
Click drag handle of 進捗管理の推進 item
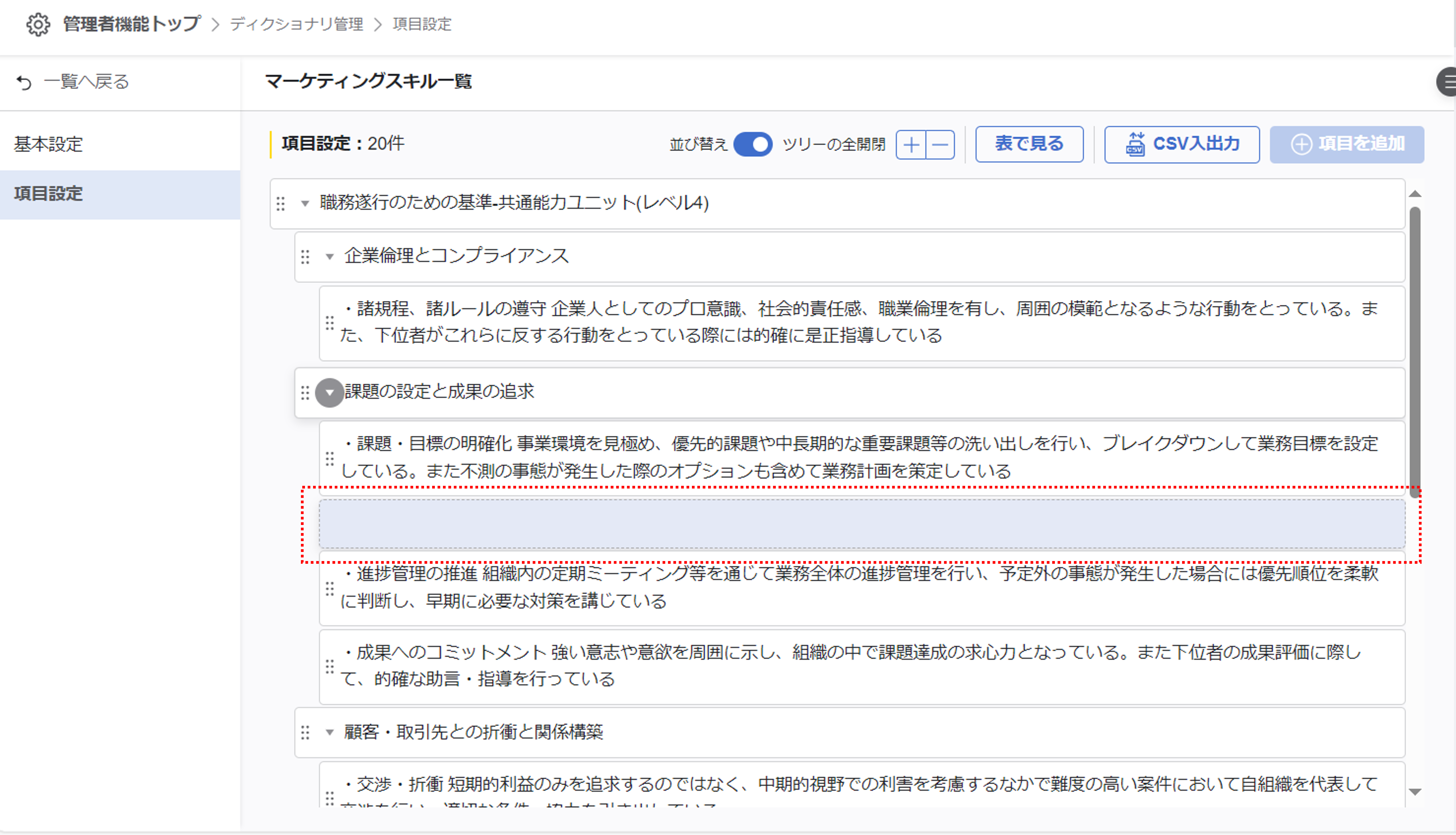tap(330, 588)
